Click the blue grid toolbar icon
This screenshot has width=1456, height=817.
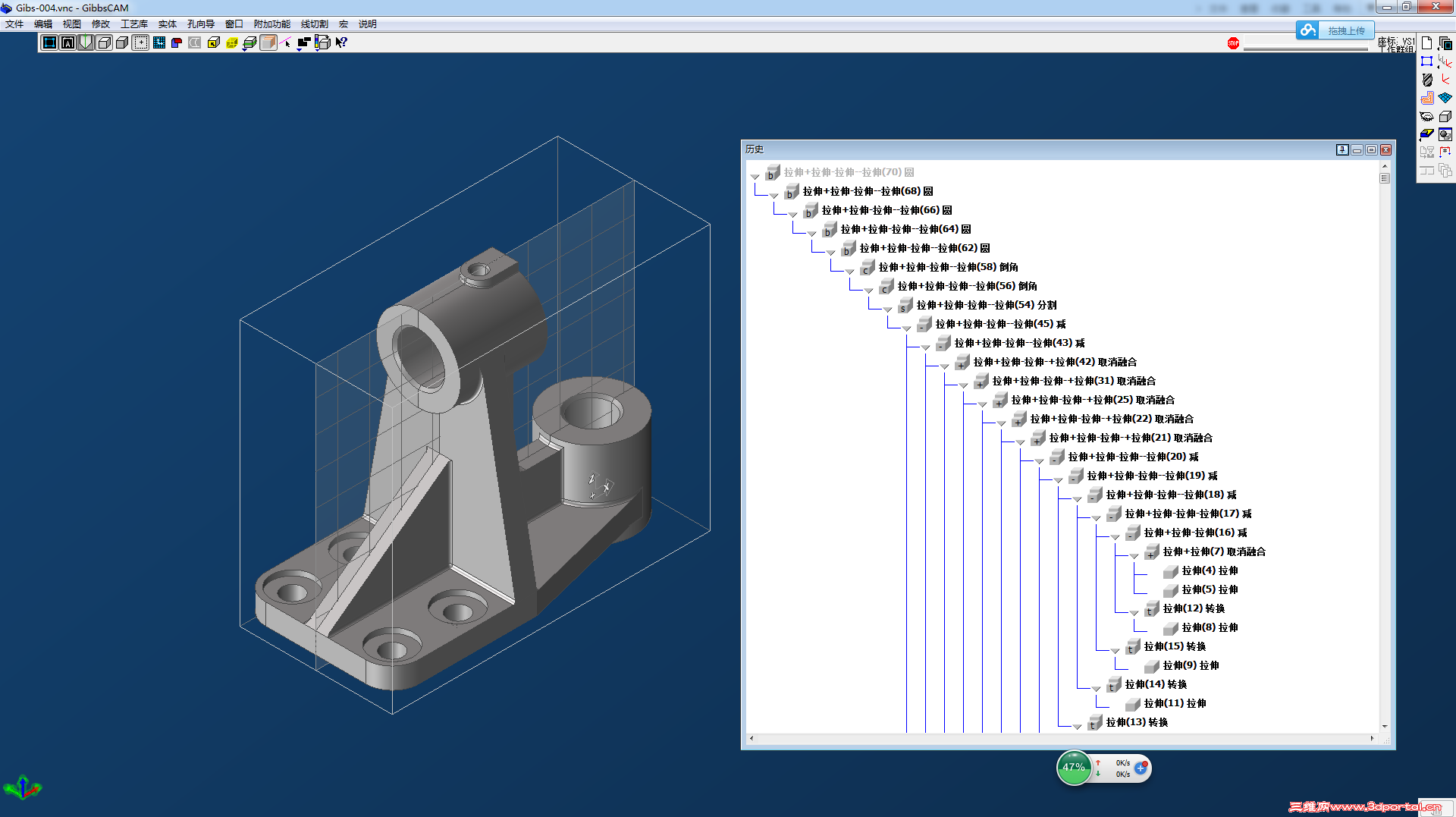158,42
